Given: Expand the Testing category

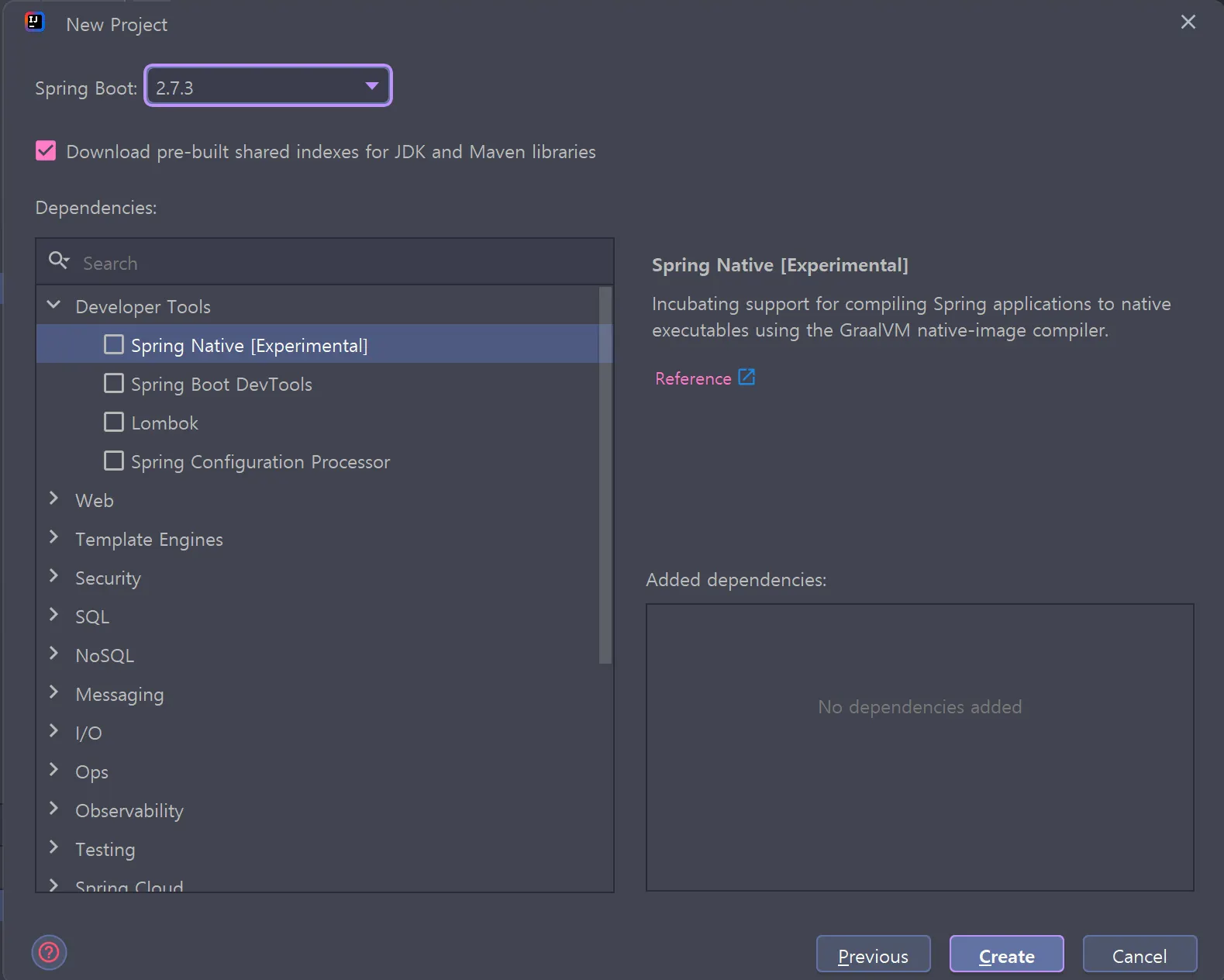Looking at the screenshot, I should [53, 847].
